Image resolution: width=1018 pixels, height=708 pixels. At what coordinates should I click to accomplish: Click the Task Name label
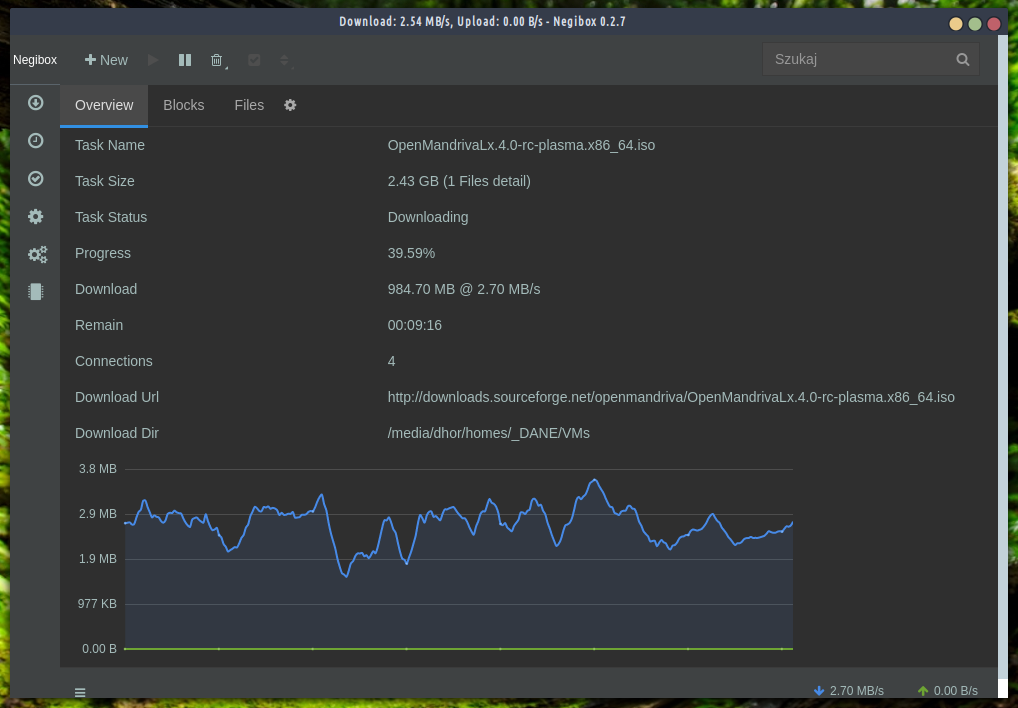click(x=110, y=145)
